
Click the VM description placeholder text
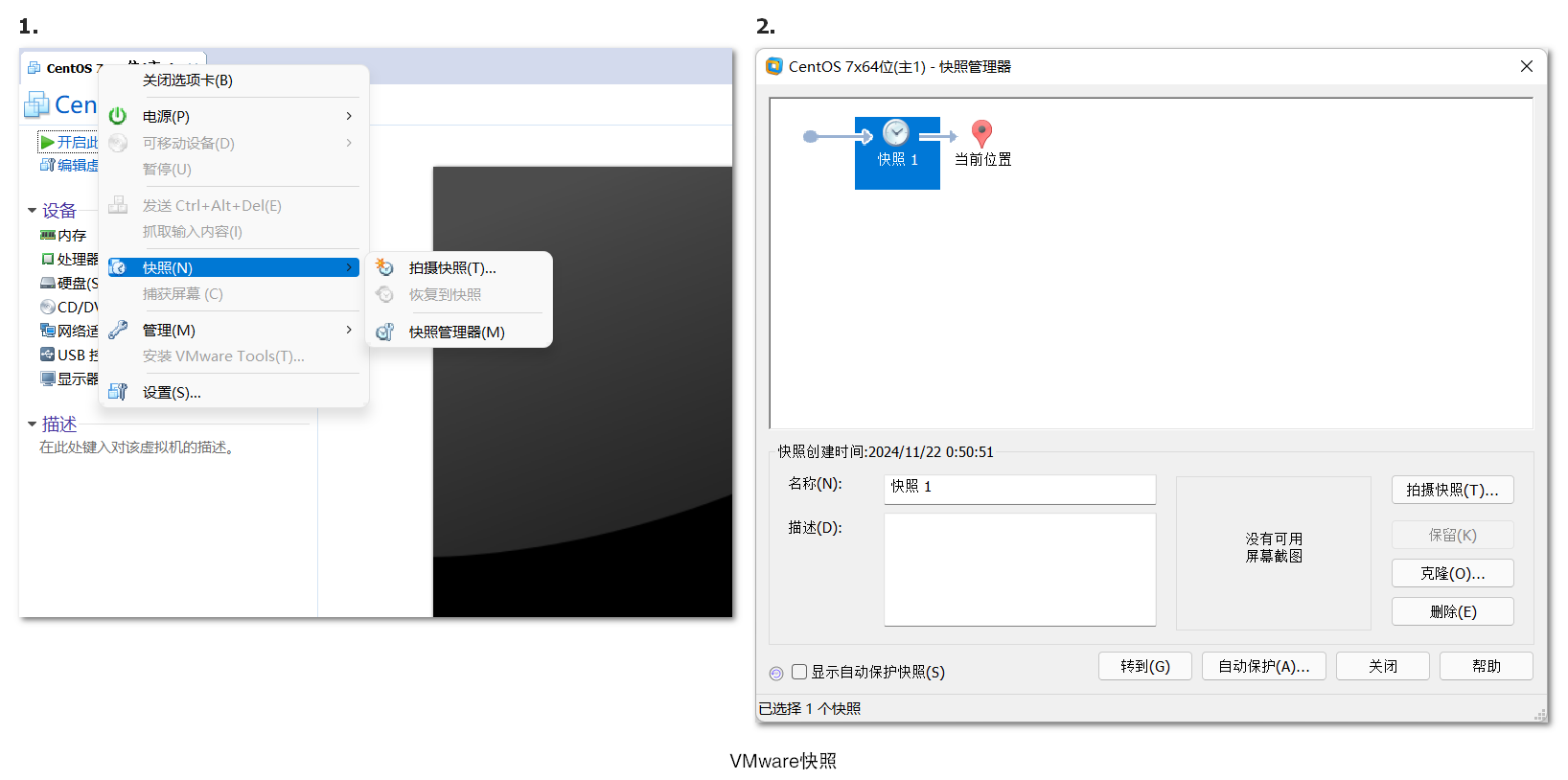(x=138, y=447)
